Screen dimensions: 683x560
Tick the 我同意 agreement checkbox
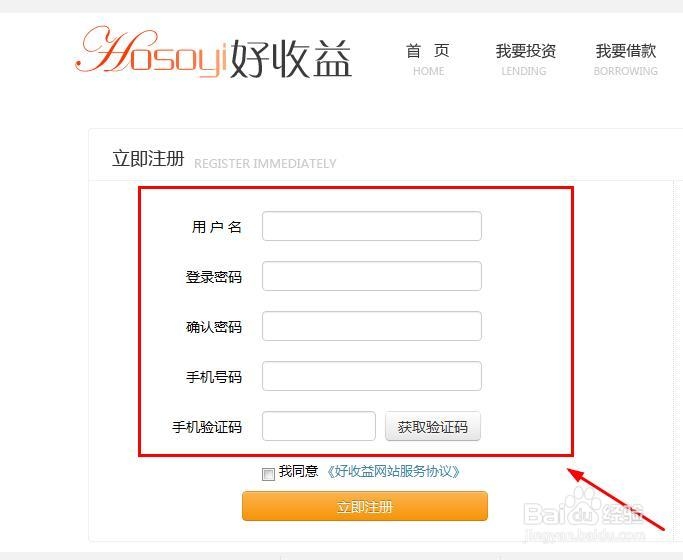[268, 473]
